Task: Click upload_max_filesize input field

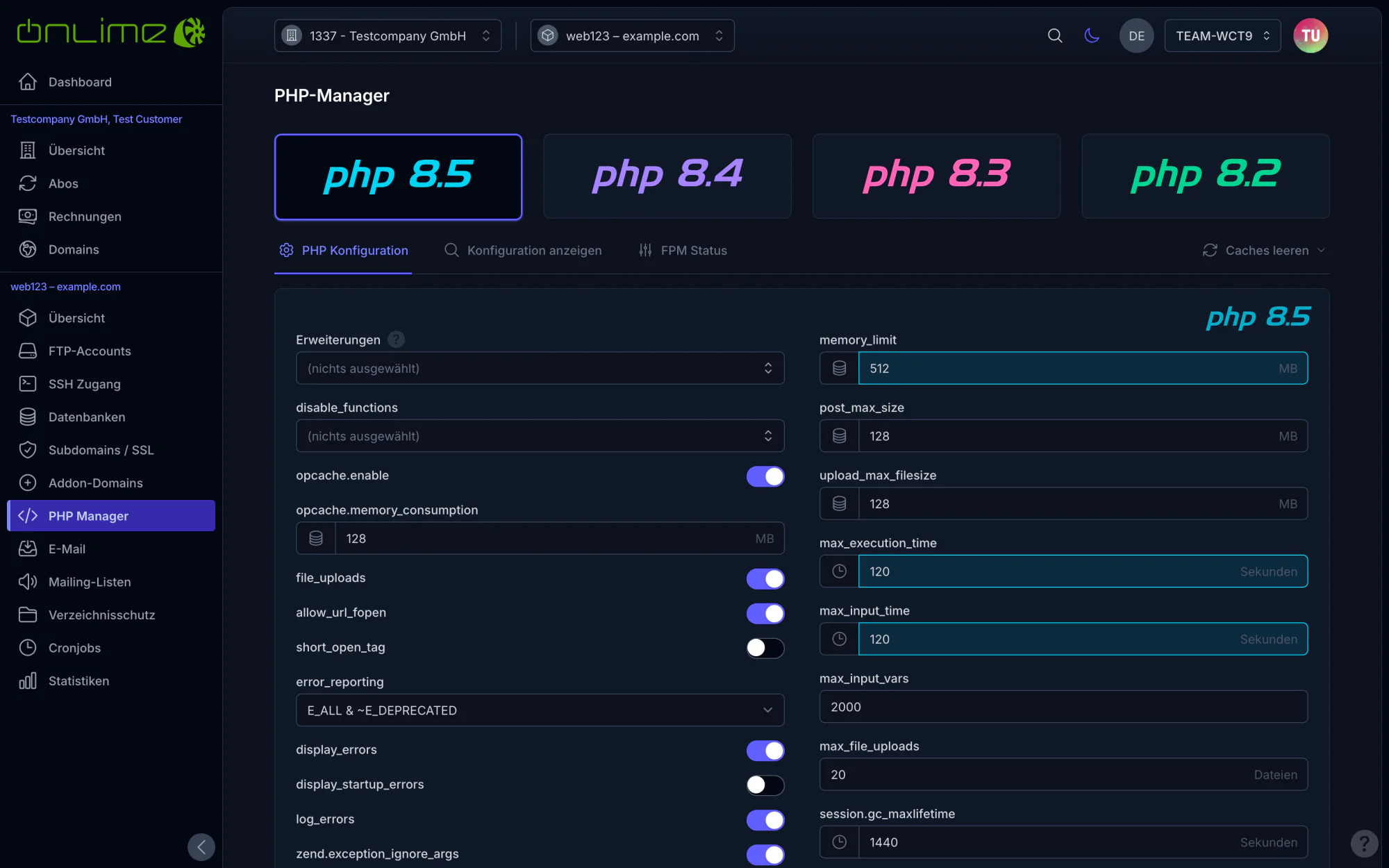Action: click(1083, 503)
